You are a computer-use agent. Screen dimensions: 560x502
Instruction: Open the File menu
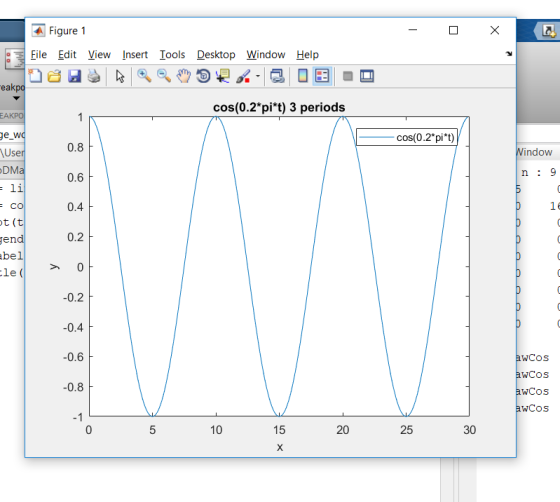coord(39,55)
